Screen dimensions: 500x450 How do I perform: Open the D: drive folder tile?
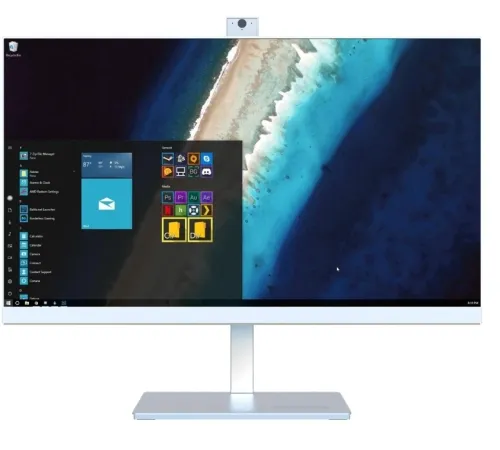[x=200, y=230]
